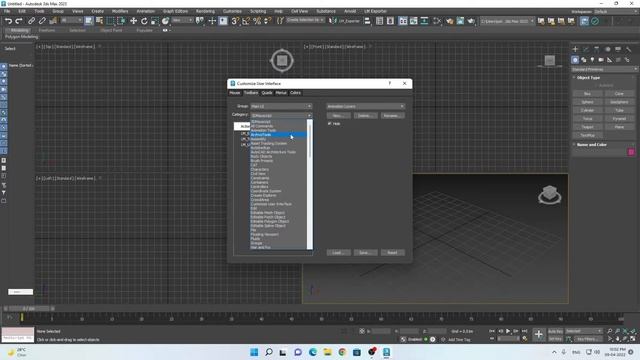640x360 pixels.
Task: Open the Toggle Scene Explorer icon
Action: [x=380, y=21]
